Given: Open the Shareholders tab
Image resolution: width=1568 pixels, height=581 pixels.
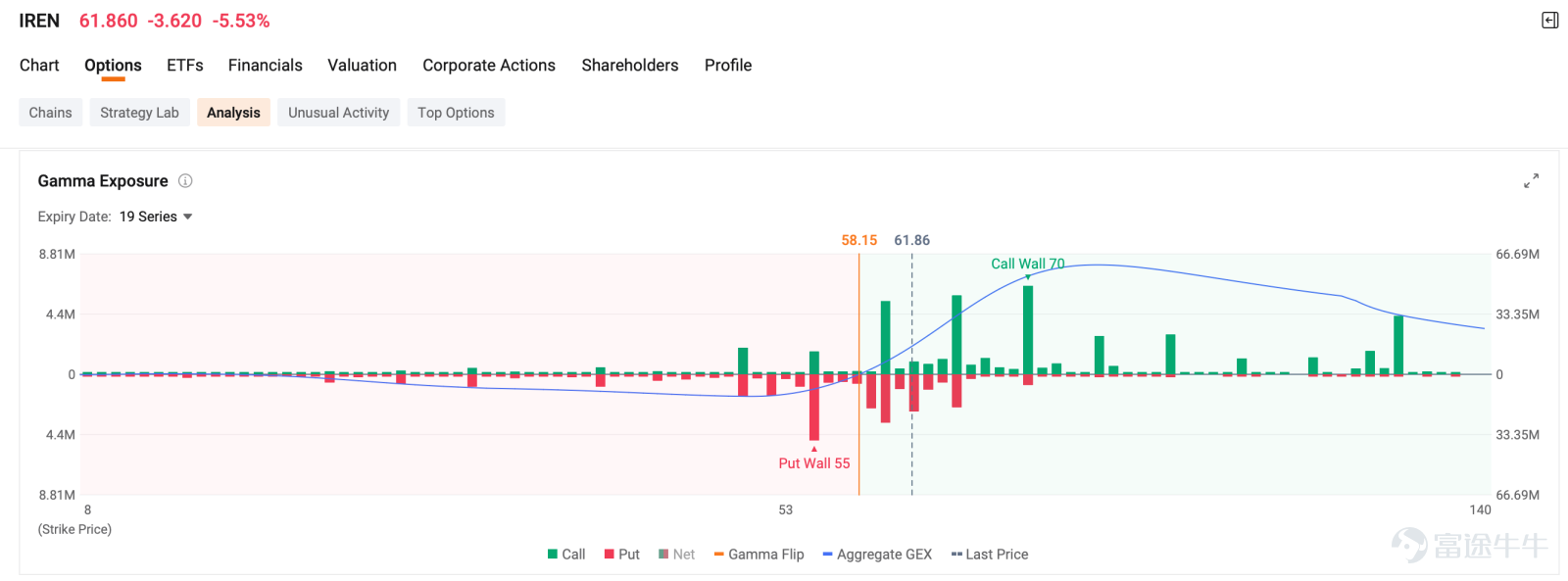Looking at the screenshot, I should coord(630,66).
